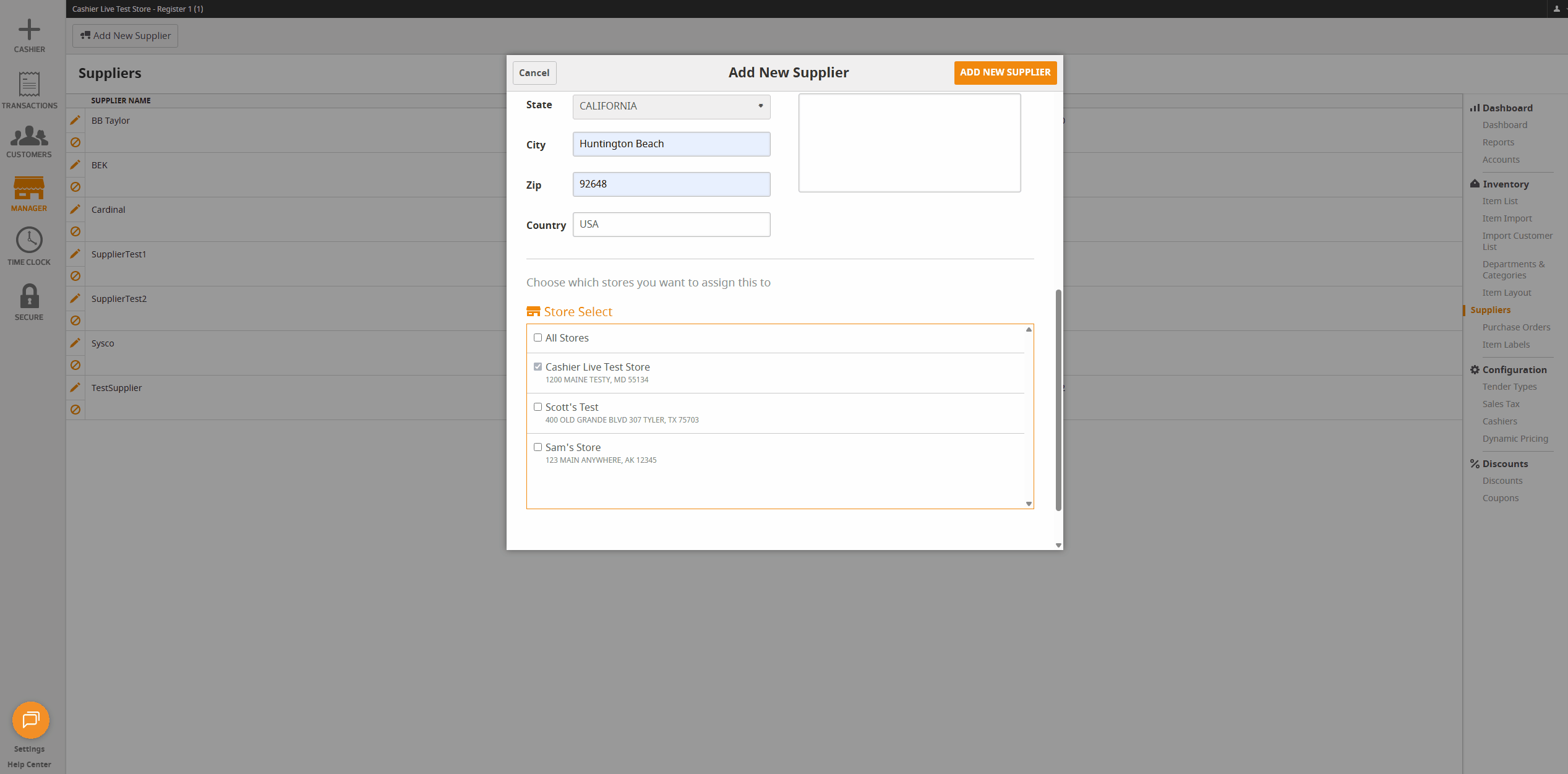This screenshot has width=1568, height=774.
Task: Open the orange chat help bubble
Action: (x=30, y=720)
